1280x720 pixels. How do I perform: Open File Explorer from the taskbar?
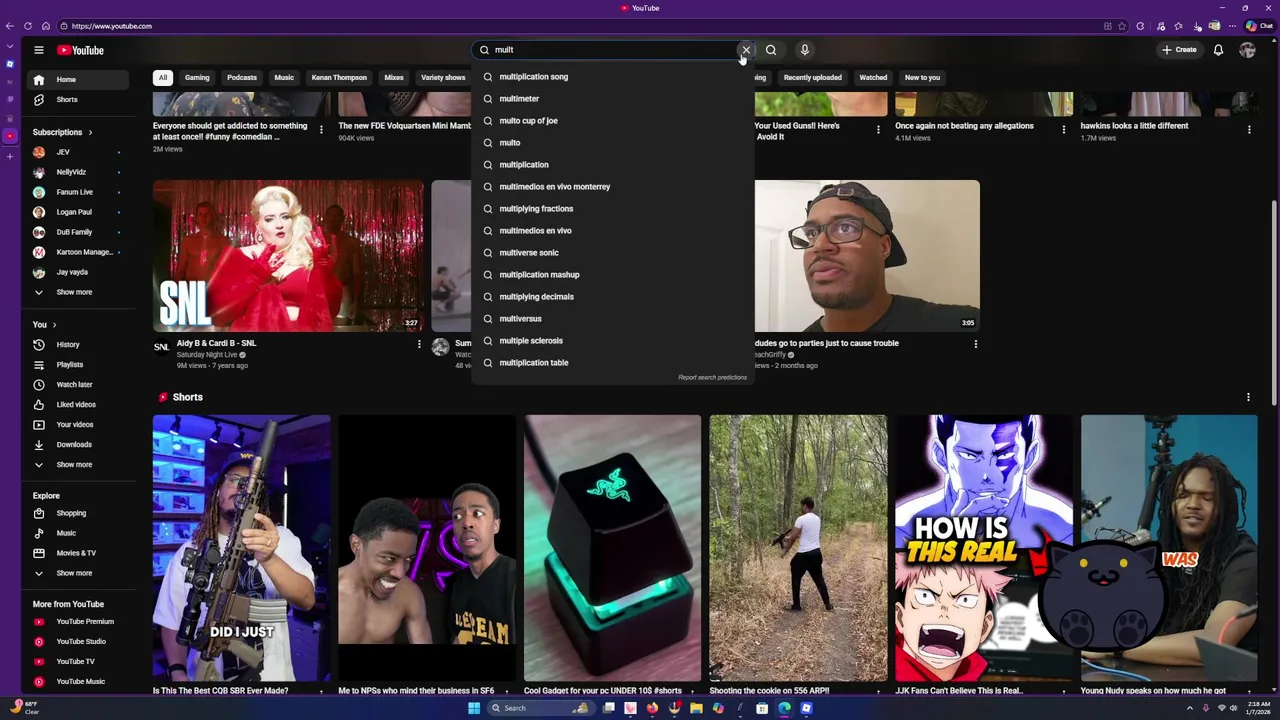[x=696, y=708]
